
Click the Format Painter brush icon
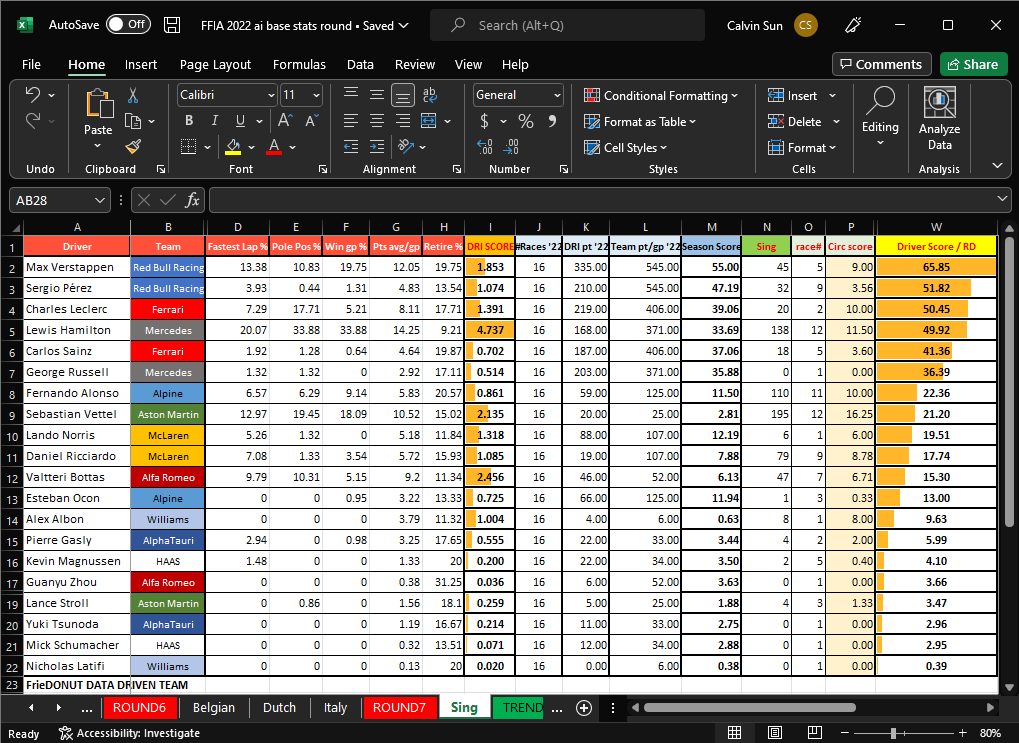tap(133, 147)
